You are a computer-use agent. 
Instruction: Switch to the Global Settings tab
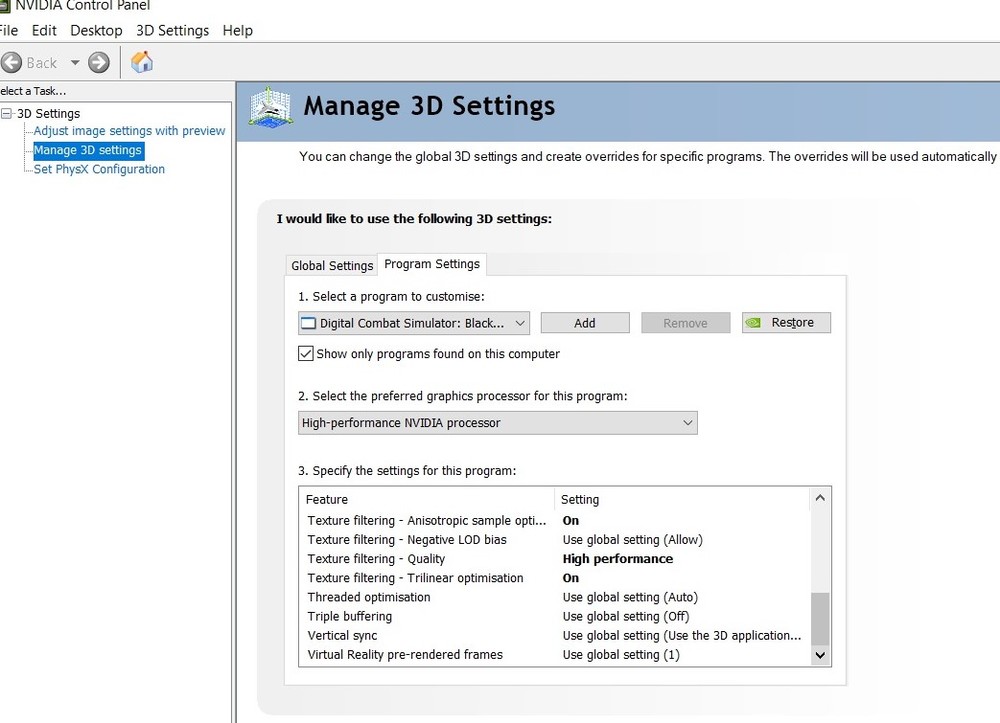pyautogui.click(x=332, y=265)
